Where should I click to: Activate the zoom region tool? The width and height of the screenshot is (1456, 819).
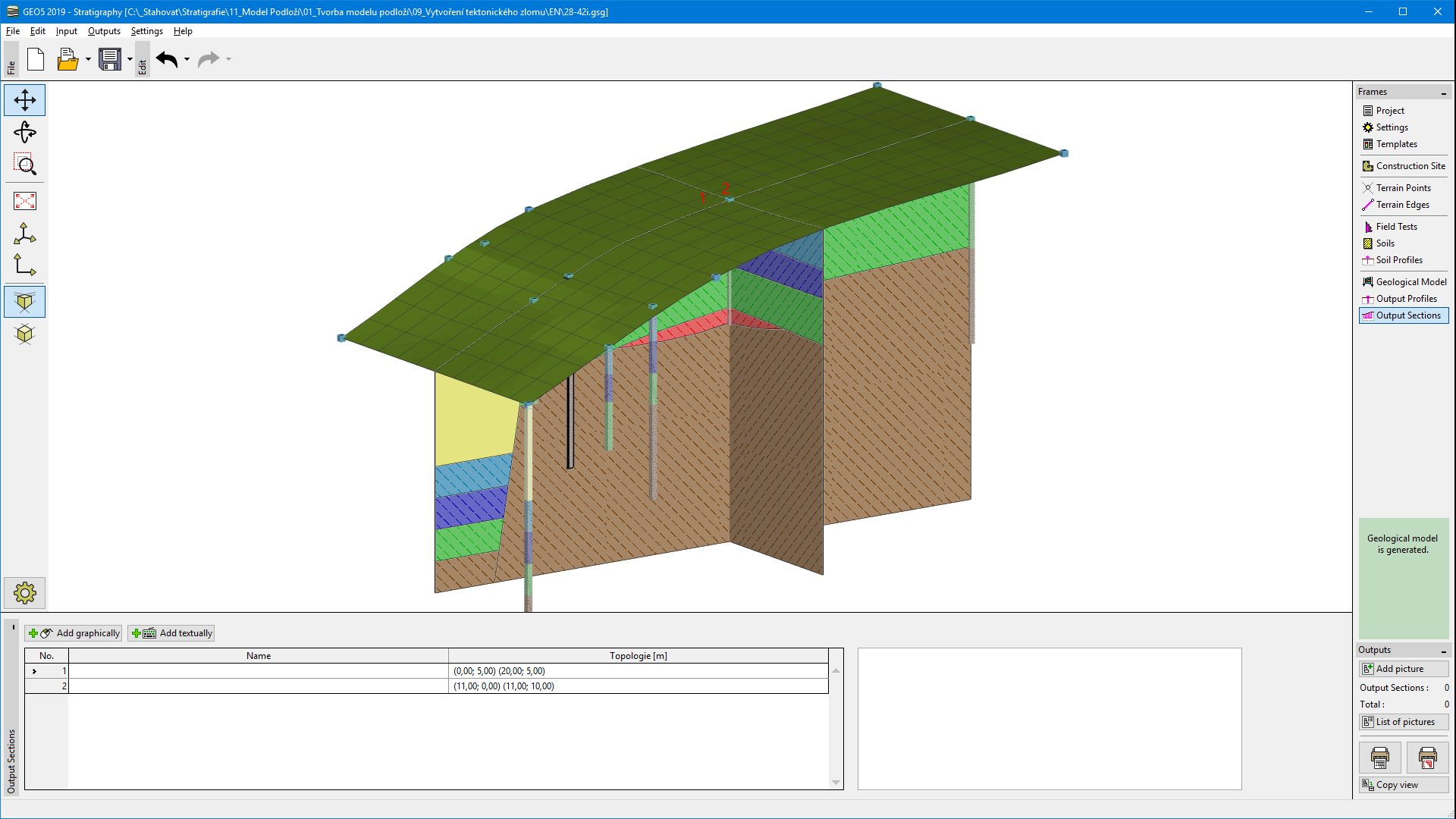point(25,165)
